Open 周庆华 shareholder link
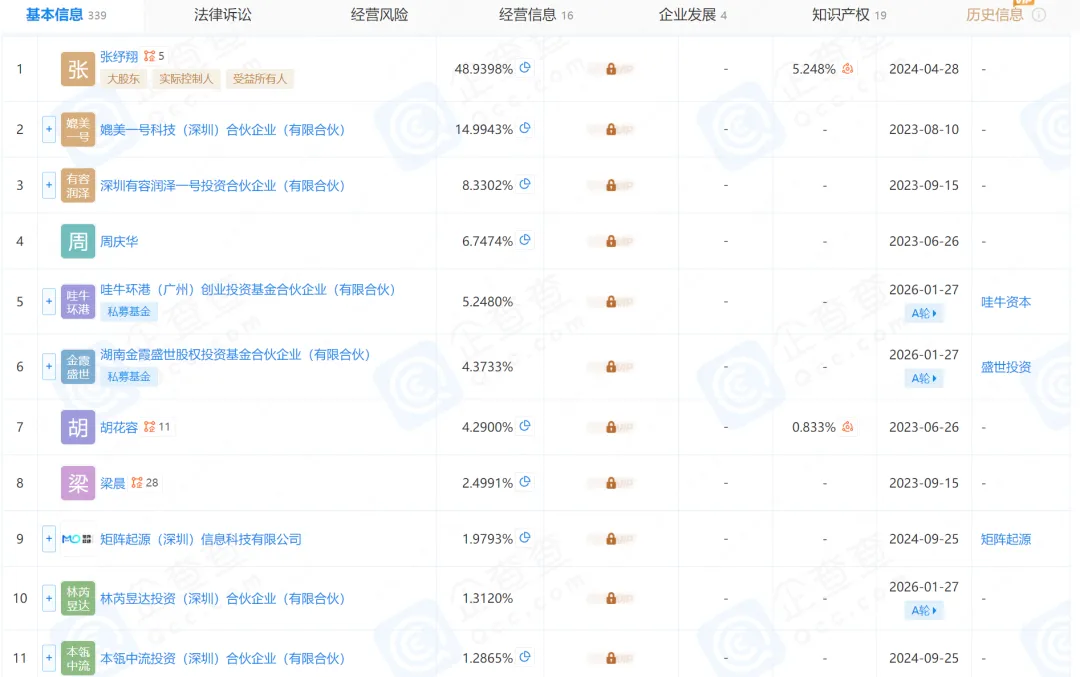1080x677 pixels. pos(118,241)
